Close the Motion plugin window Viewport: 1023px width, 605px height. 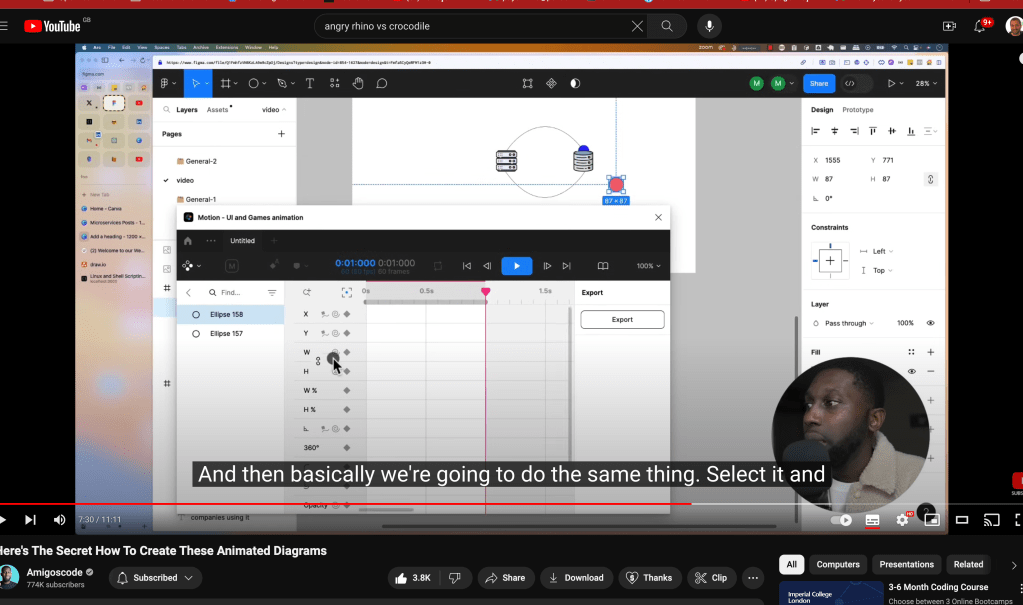point(658,217)
